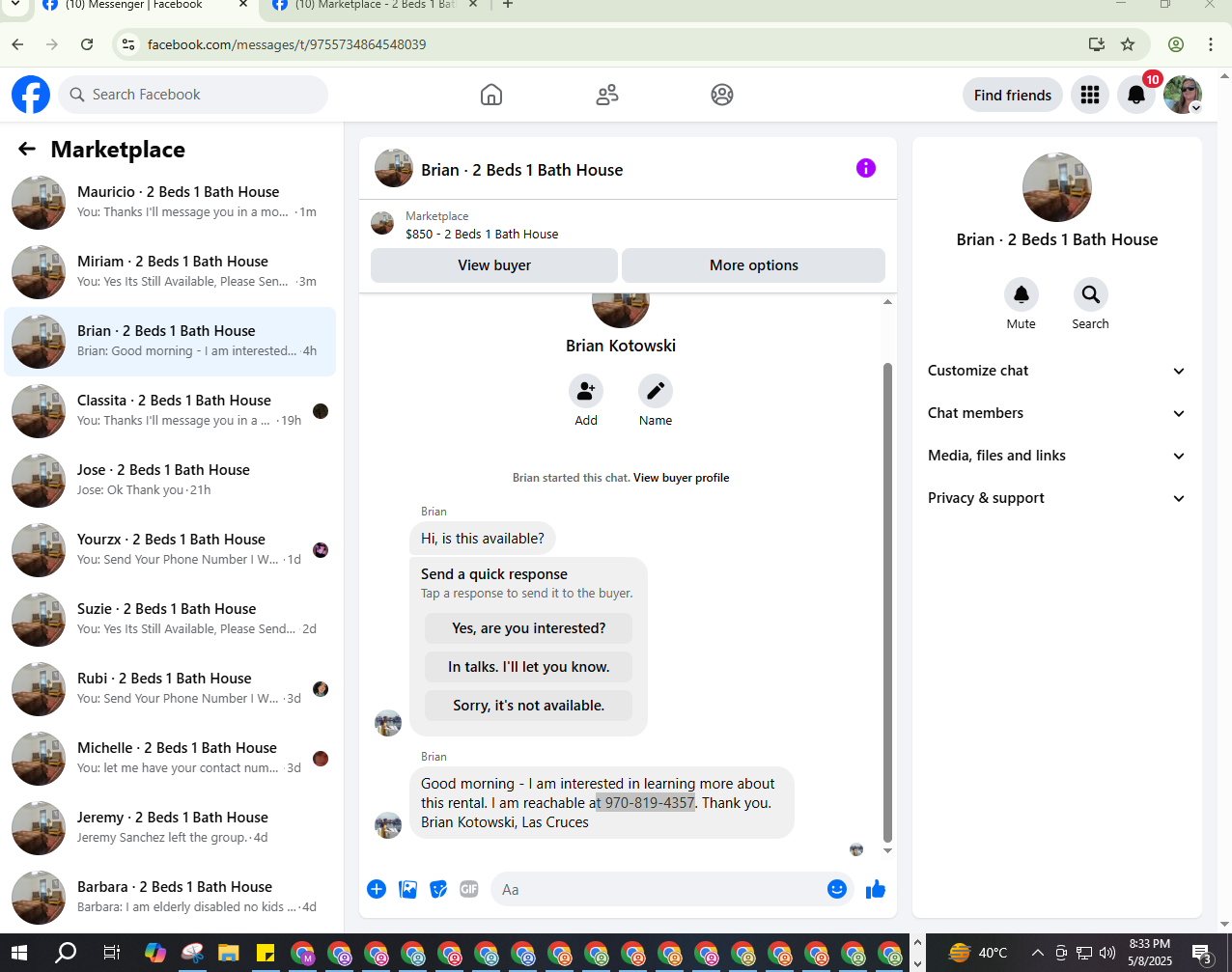
Task: Expand Chat members section
Action: tap(1057, 413)
